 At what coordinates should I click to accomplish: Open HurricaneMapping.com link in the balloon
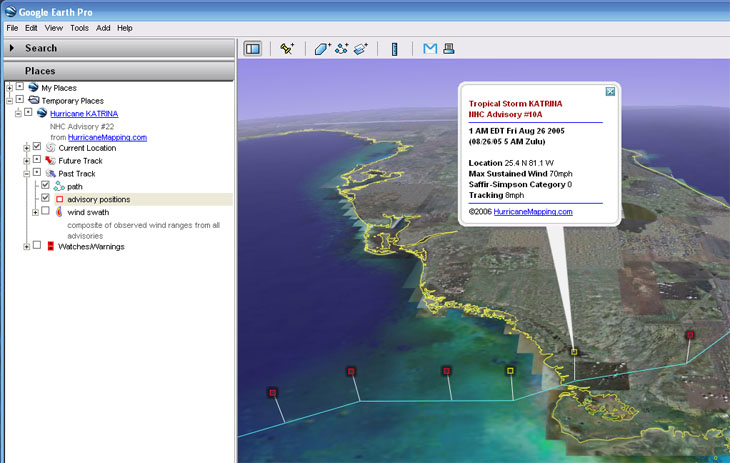click(533, 211)
